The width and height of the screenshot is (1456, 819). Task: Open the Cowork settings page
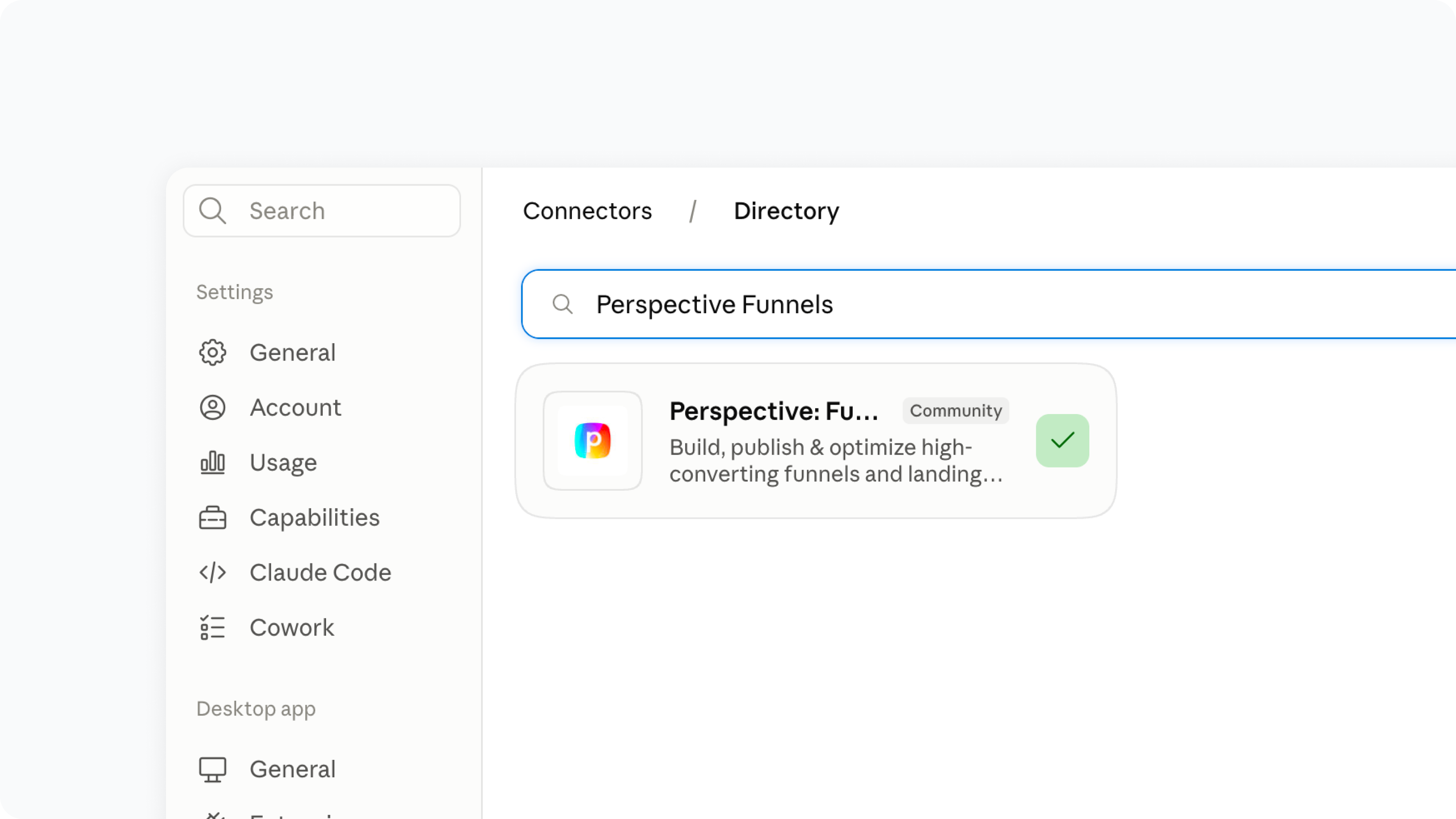coord(292,628)
